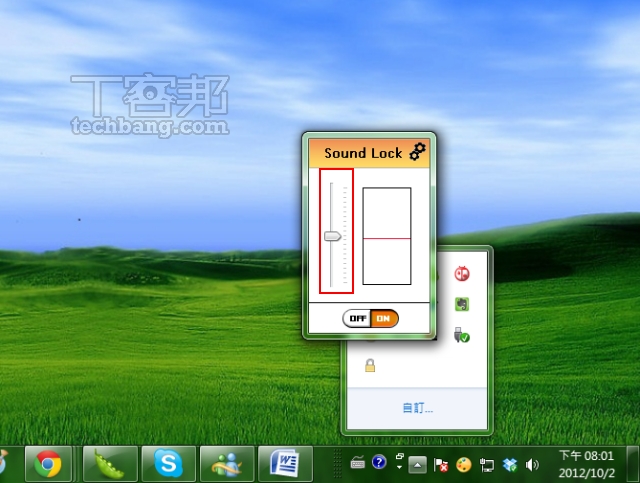Open the clock showing 下午 08:01
This screenshot has width=640, height=483.
(583, 463)
